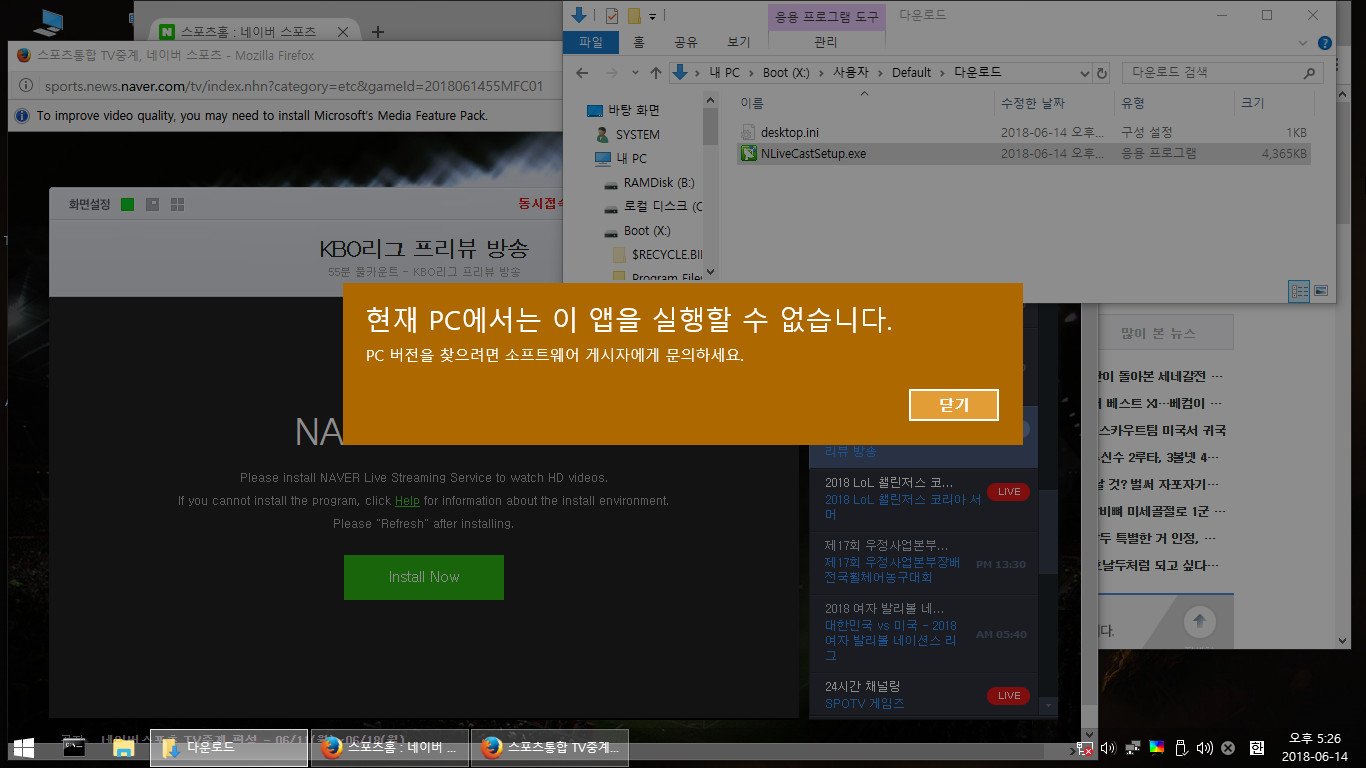
Task: Click the Windows Start button
Action: 23,748
